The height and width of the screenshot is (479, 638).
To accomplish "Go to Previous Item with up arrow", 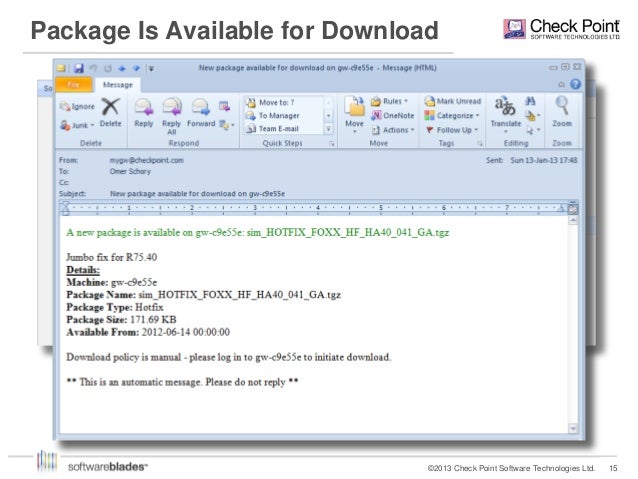I will [122, 68].
